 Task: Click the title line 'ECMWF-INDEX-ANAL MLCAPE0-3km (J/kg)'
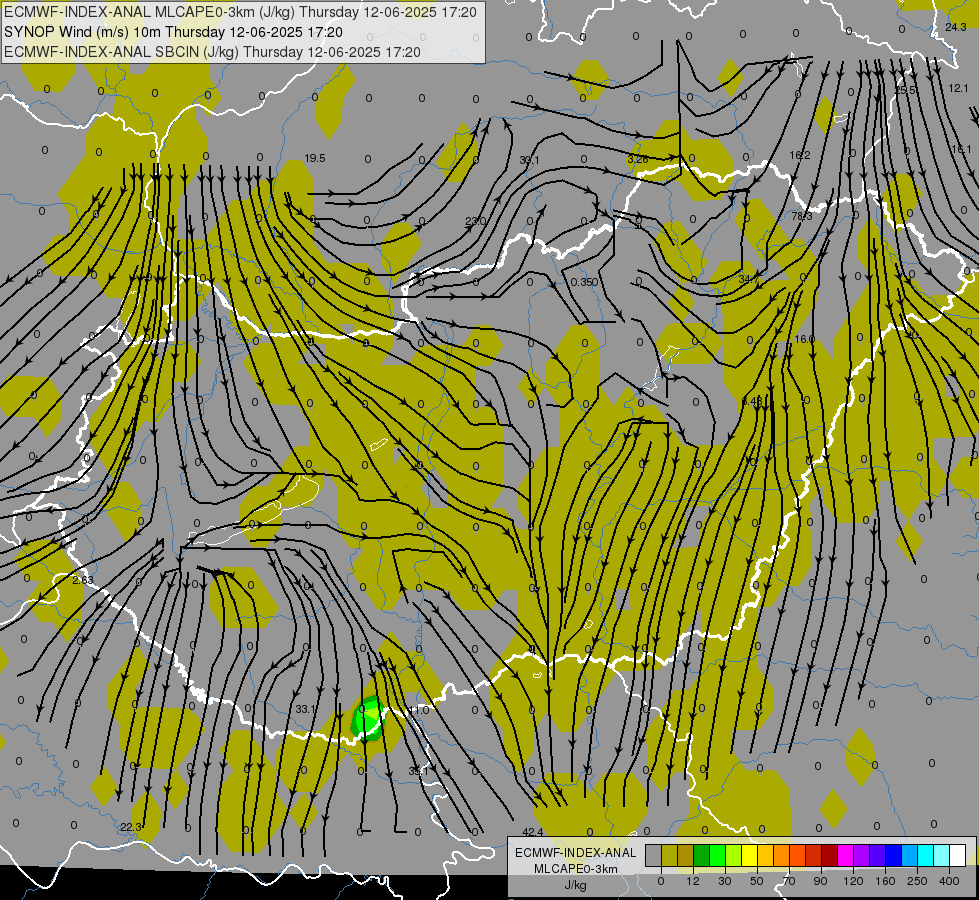pos(150,12)
